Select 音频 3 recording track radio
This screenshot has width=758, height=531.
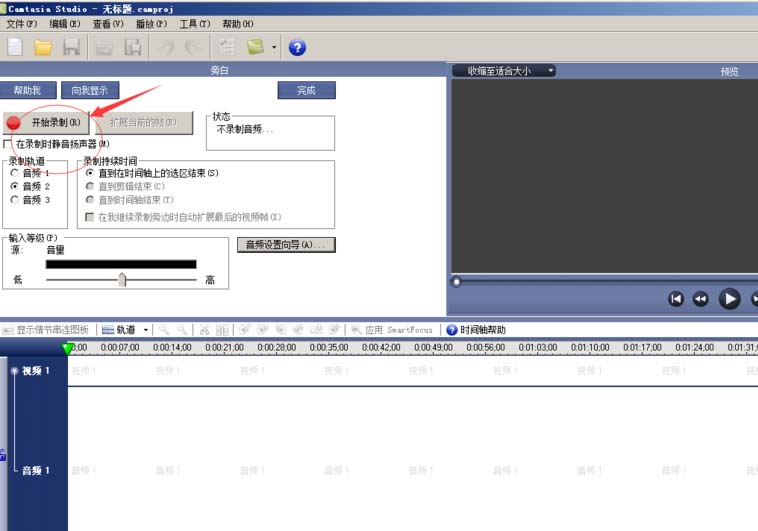15,200
